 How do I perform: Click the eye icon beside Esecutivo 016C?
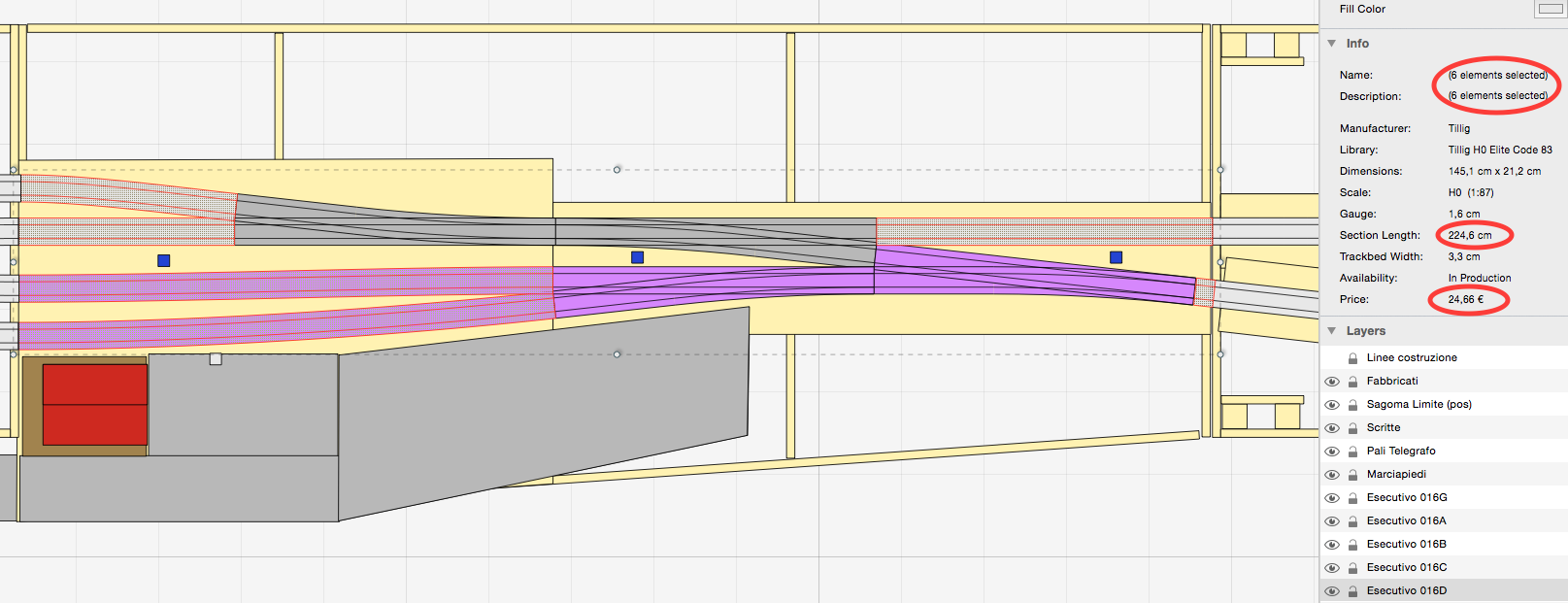[1332, 568]
